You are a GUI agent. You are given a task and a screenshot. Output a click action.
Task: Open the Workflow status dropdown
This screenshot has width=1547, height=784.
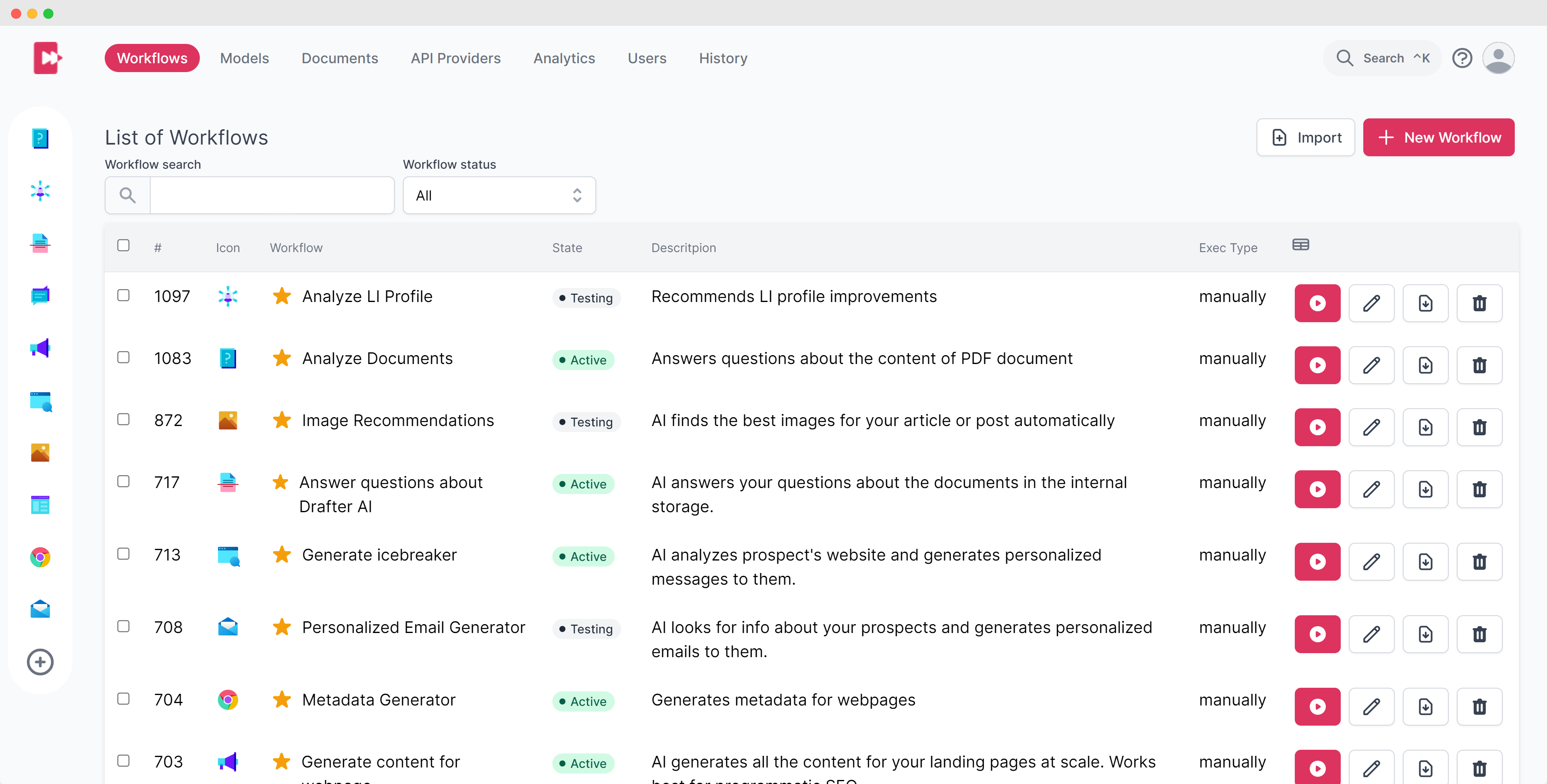[498, 196]
